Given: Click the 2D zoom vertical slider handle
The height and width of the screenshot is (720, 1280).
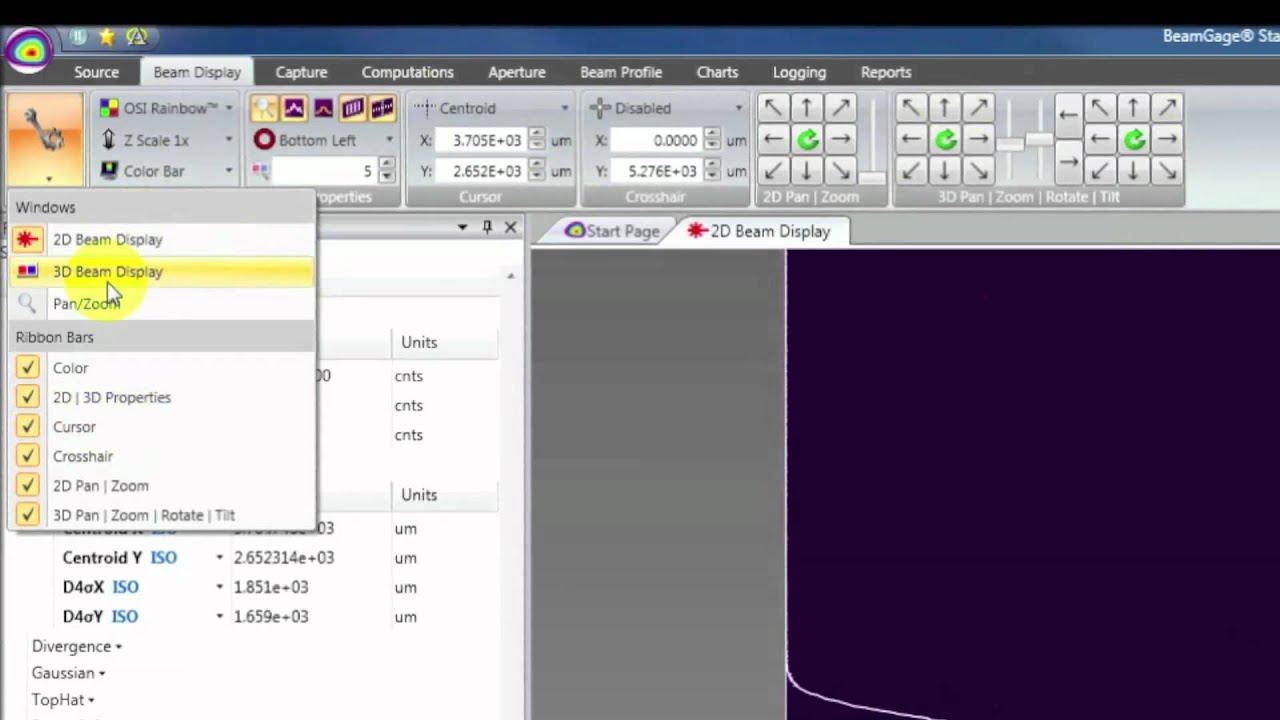Looking at the screenshot, I should pyautogui.click(x=873, y=178).
